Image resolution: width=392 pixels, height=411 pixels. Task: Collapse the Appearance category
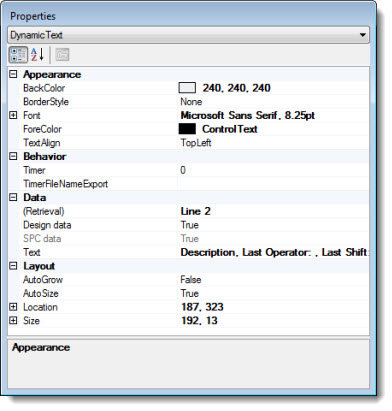tap(13, 74)
